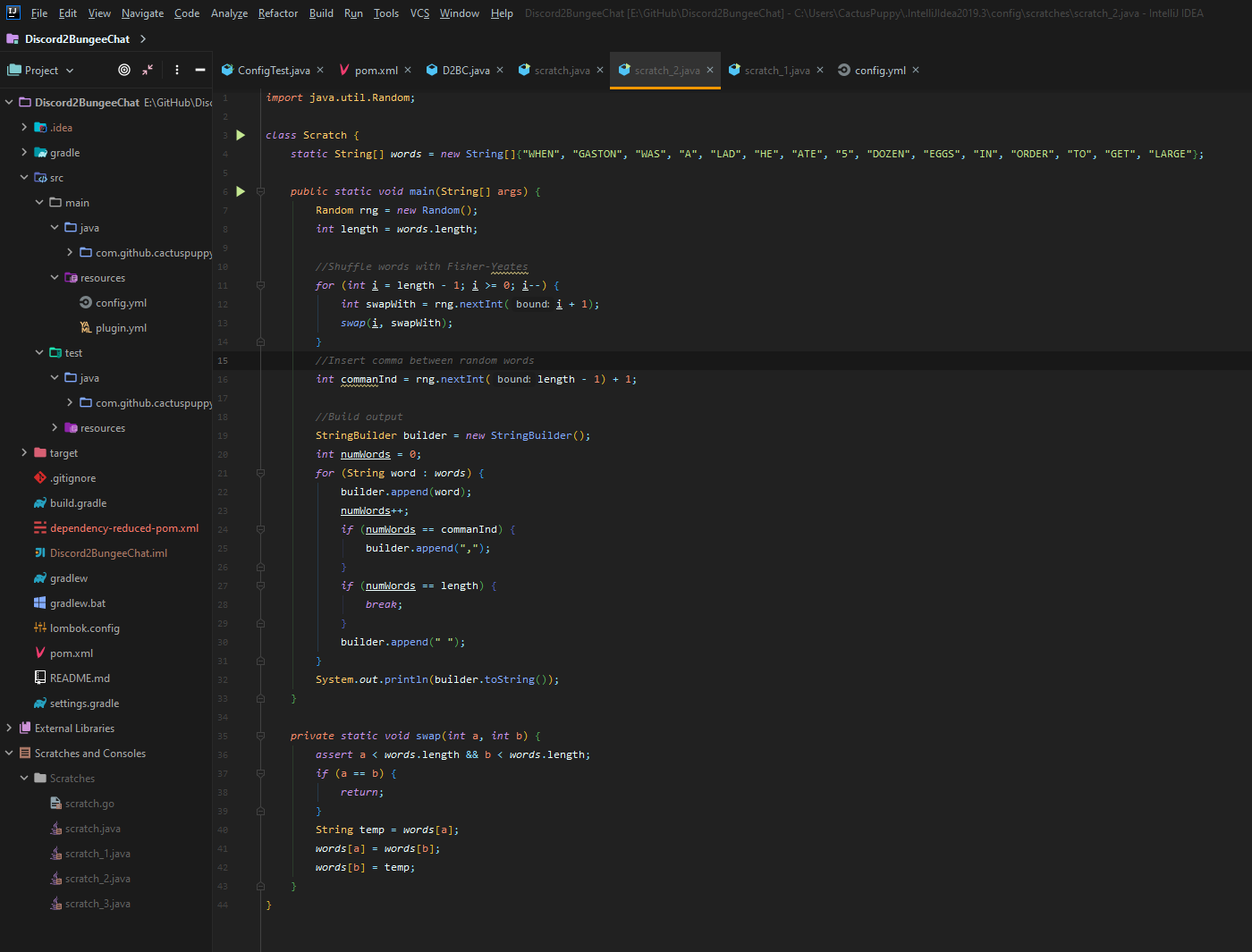Click the run gutter icon beside main method
The image size is (1252, 952).
(241, 191)
